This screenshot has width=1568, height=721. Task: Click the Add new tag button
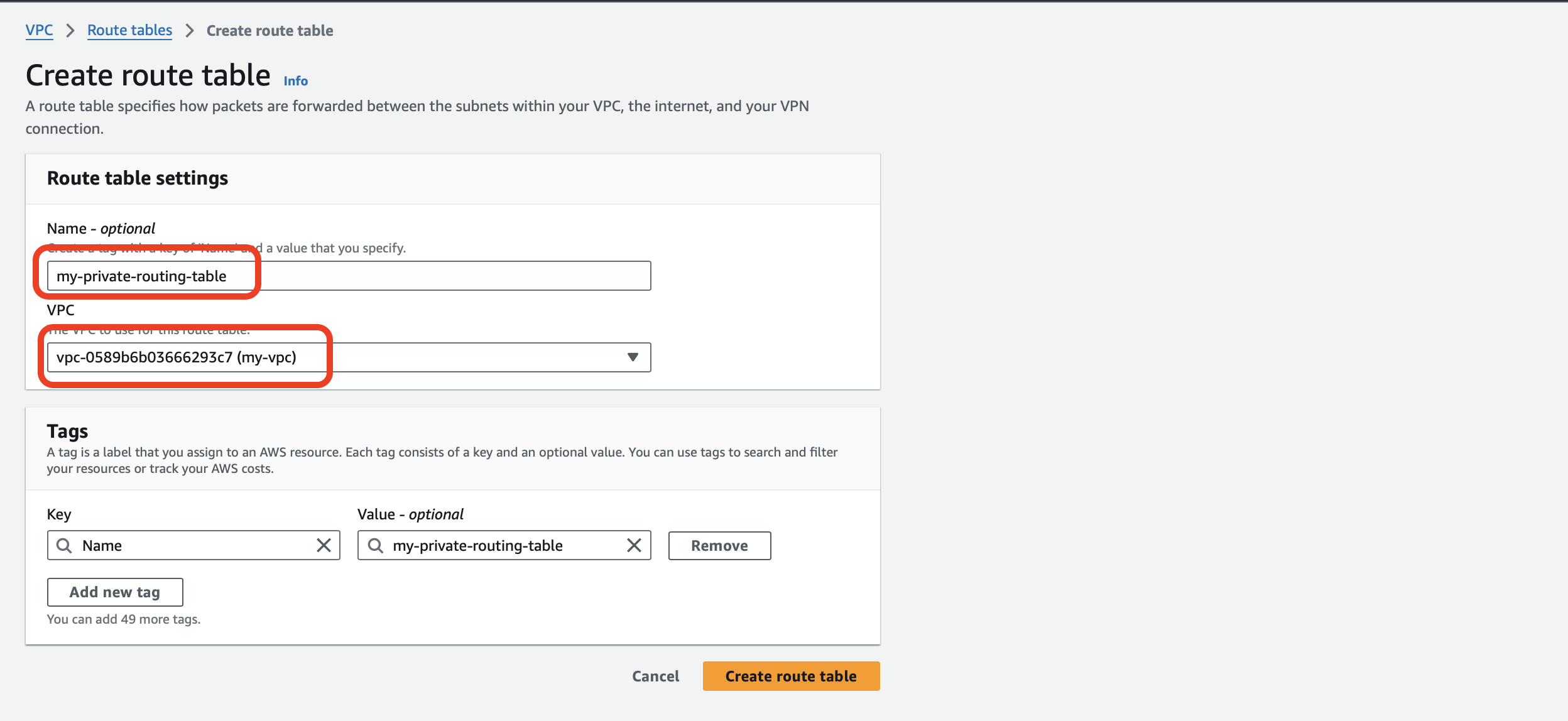pos(115,592)
